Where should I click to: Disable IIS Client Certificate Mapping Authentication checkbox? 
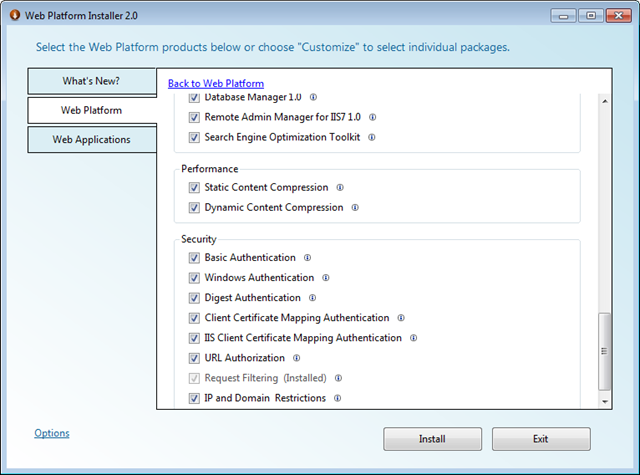pos(194,338)
